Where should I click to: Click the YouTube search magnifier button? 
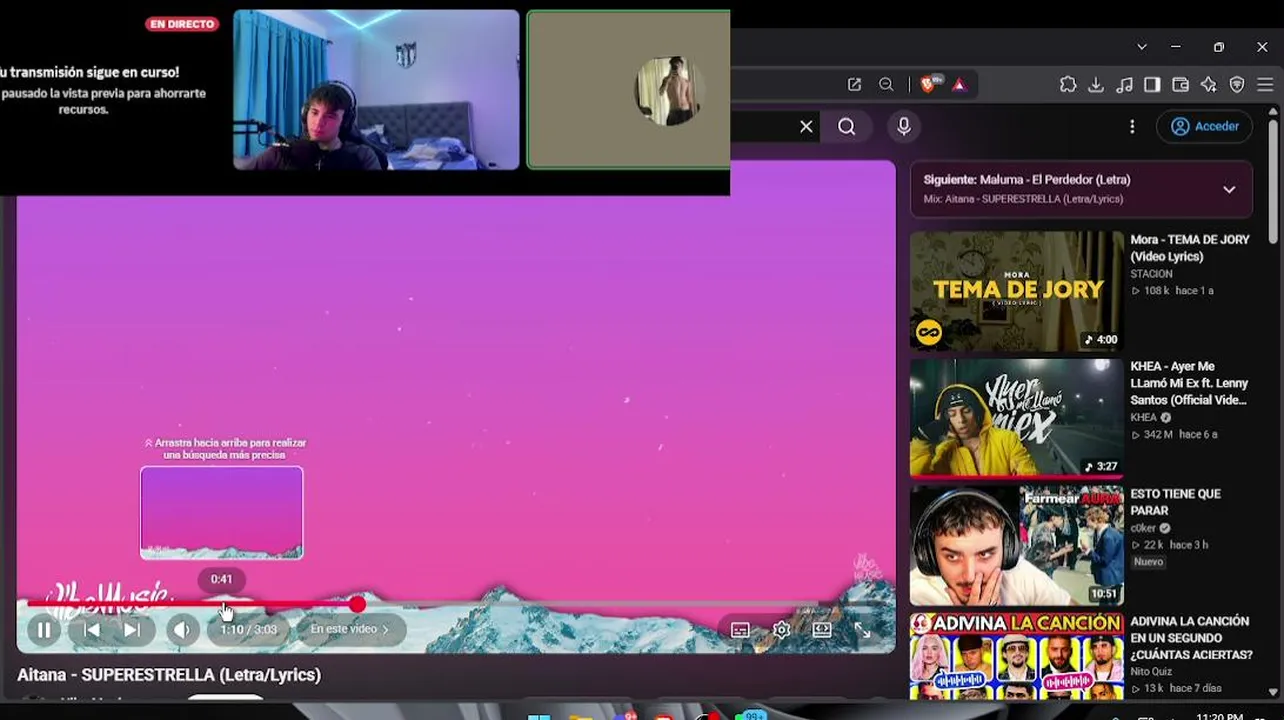coord(847,127)
